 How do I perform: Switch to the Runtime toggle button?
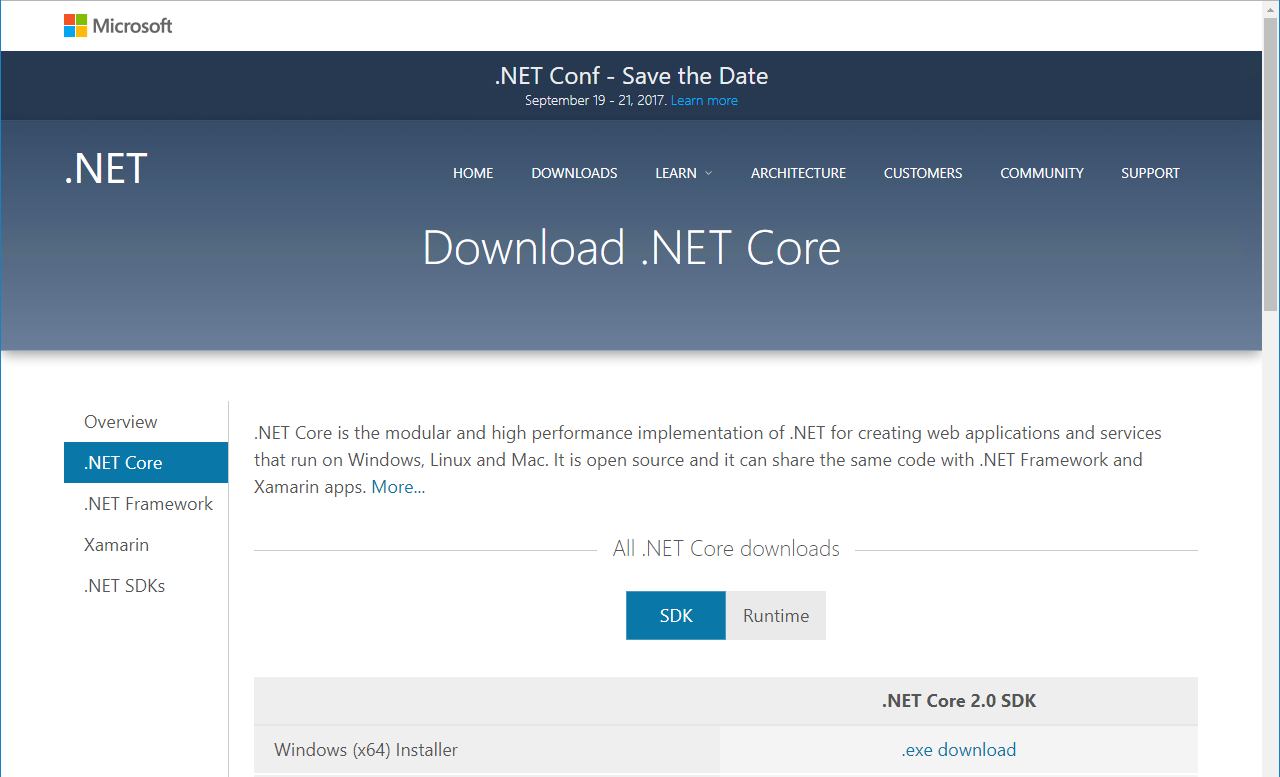[x=776, y=615]
